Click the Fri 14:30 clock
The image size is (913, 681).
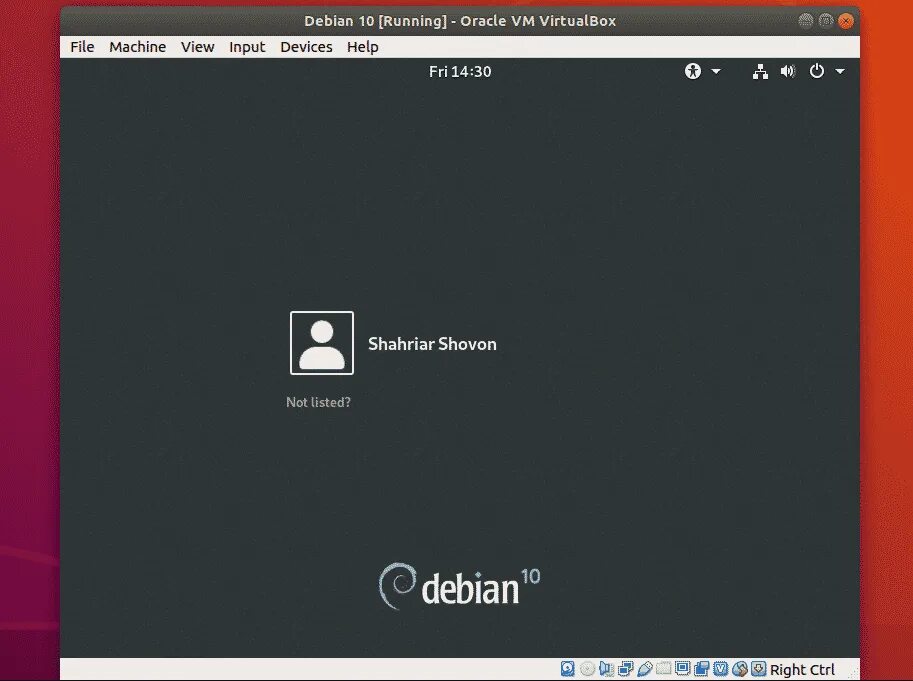click(x=460, y=72)
